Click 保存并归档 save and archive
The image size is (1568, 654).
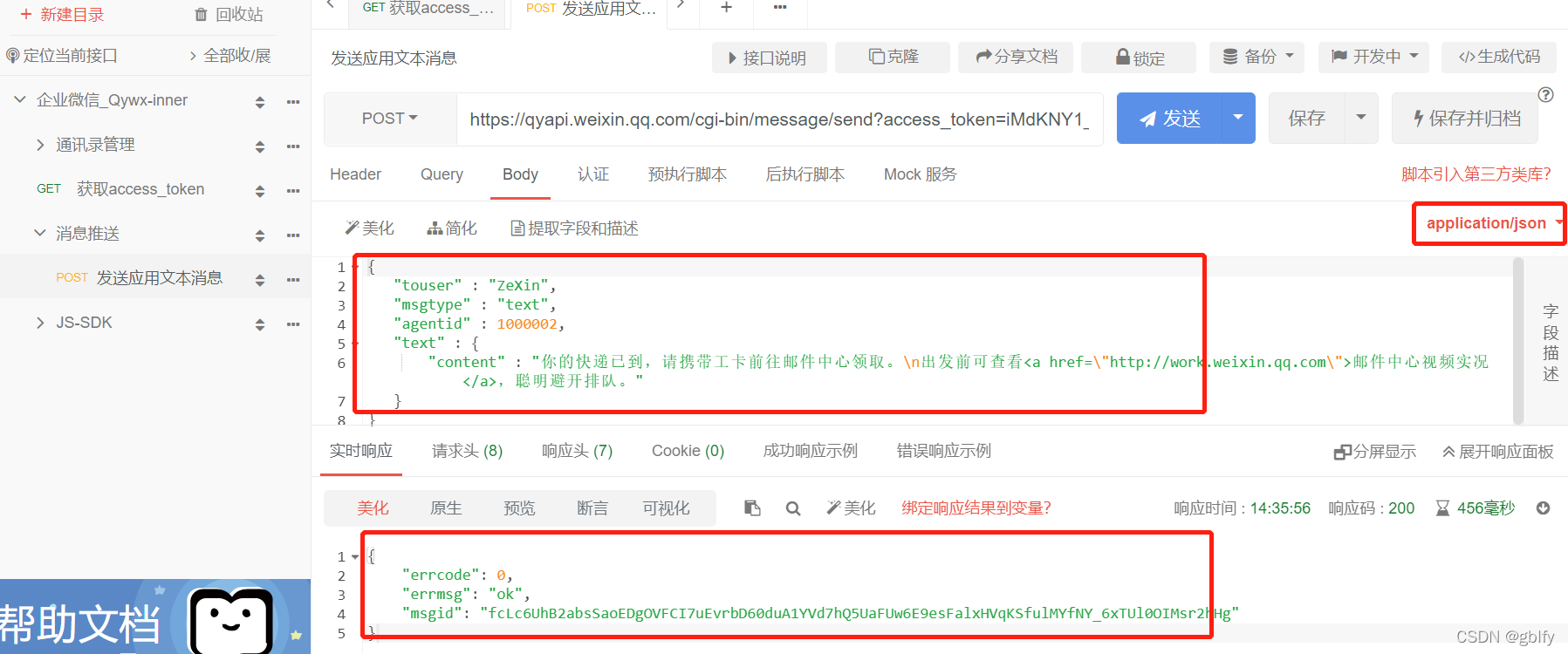[1466, 119]
